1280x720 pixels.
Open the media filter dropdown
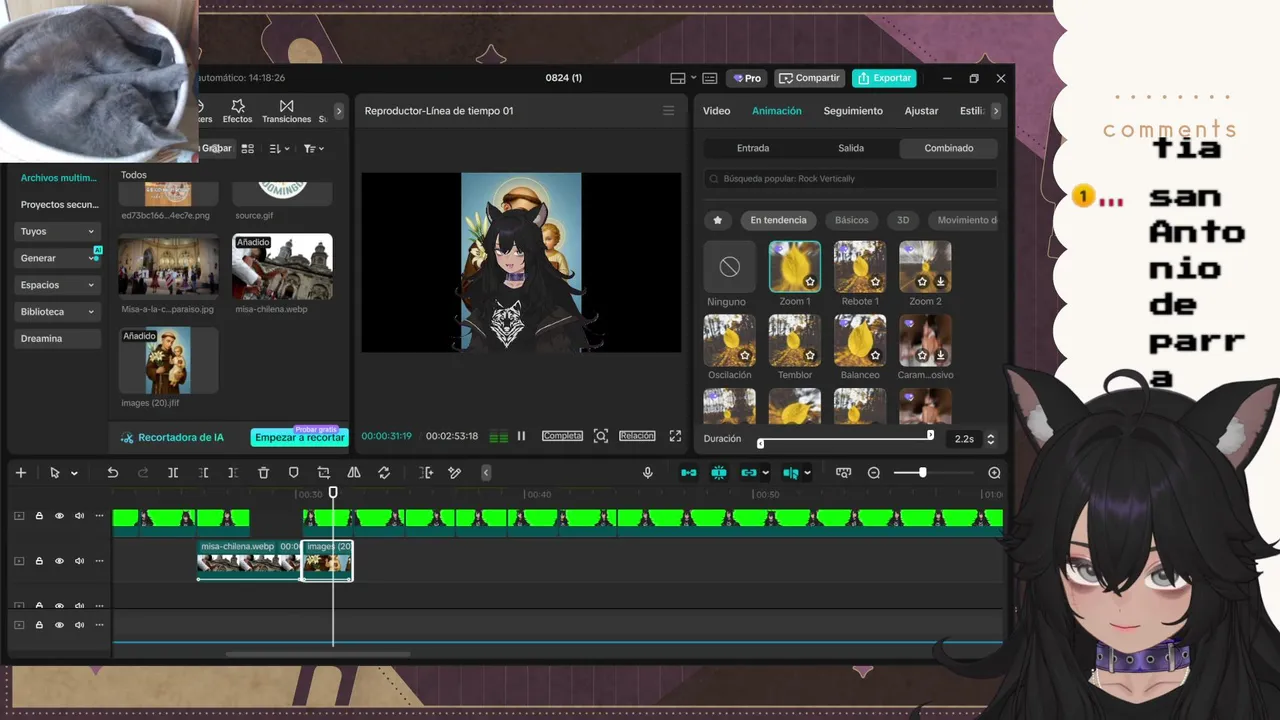coord(314,148)
